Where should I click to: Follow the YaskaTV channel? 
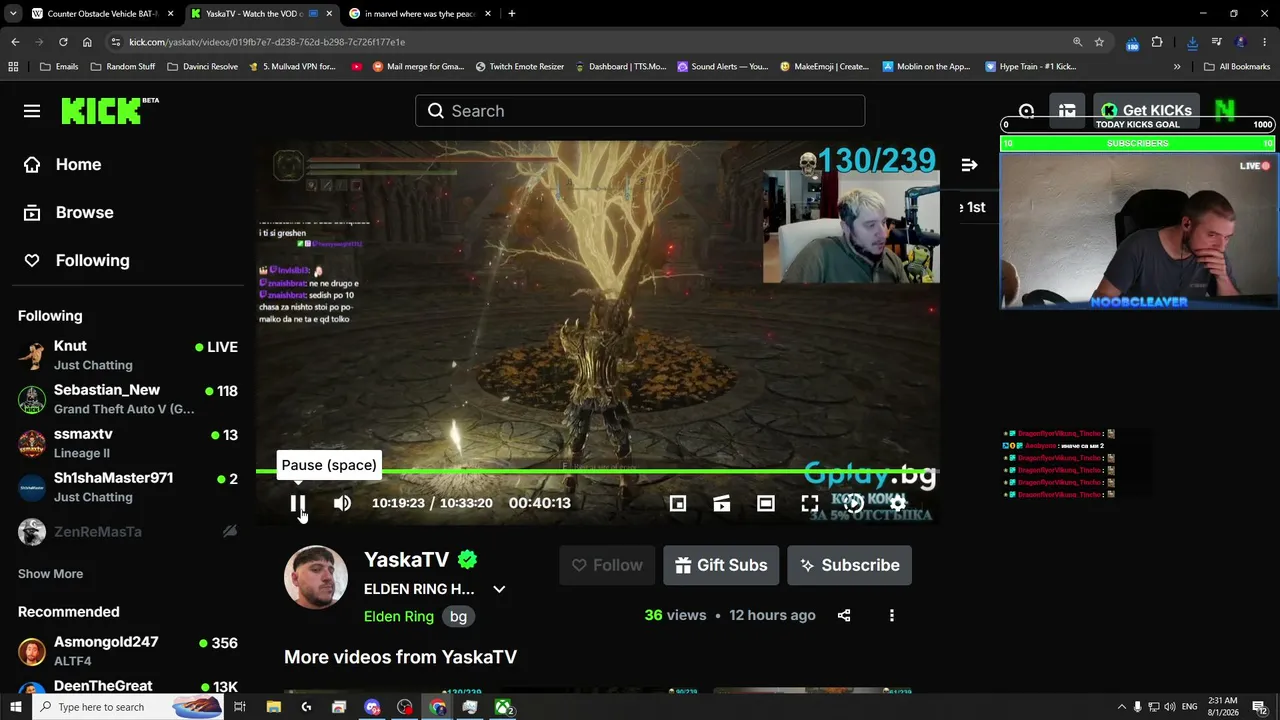pyautogui.click(x=607, y=565)
